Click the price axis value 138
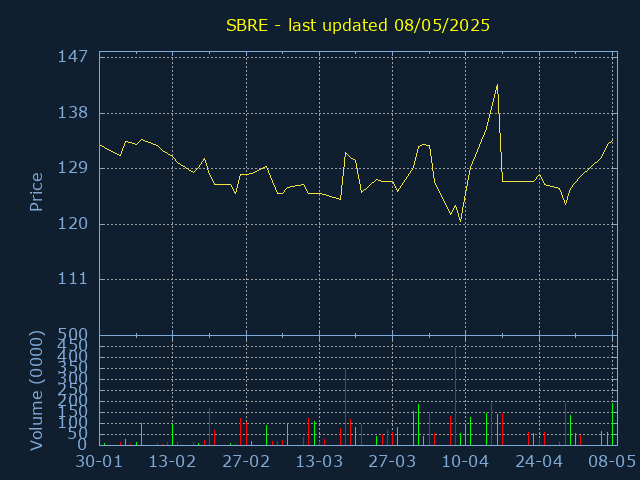The image size is (640, 480). [73, 113]
